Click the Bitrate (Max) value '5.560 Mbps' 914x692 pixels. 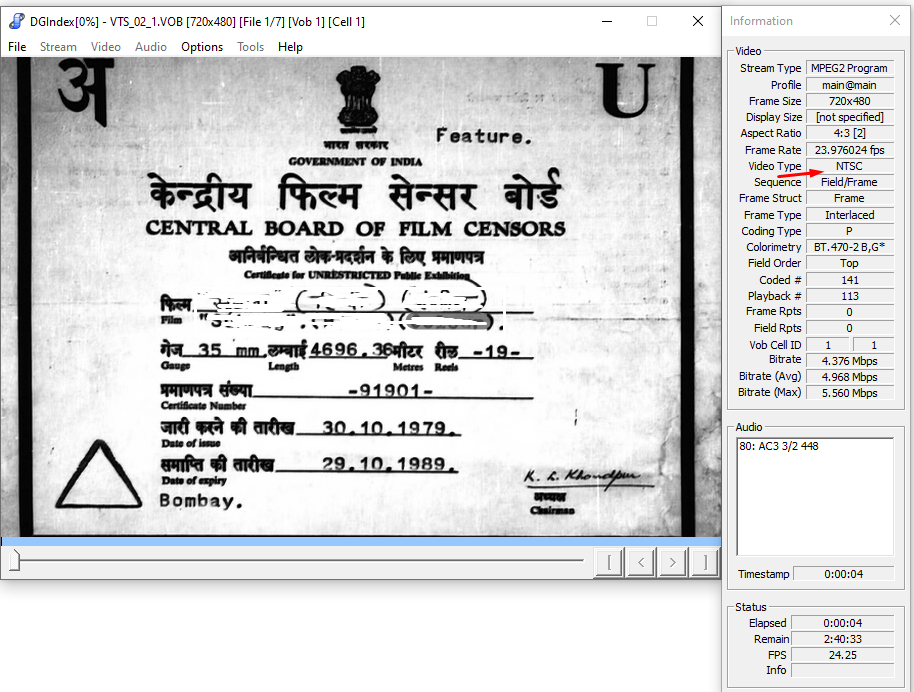(849, 394)
